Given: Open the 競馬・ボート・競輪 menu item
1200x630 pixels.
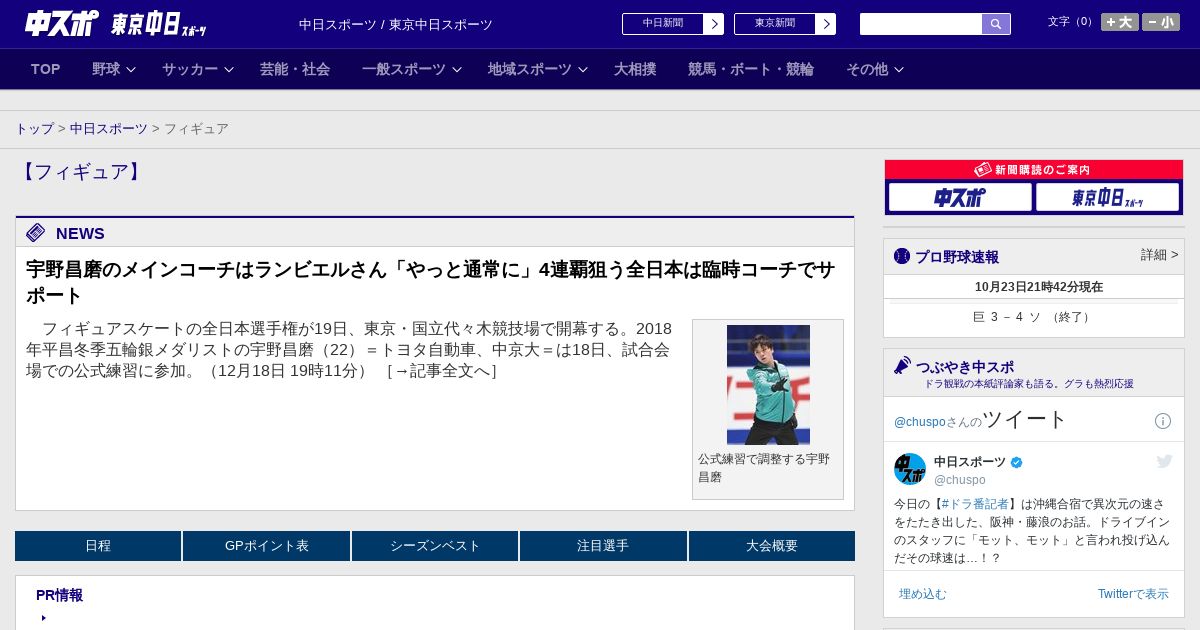Looking at the screenshot, I should point(751,69).
